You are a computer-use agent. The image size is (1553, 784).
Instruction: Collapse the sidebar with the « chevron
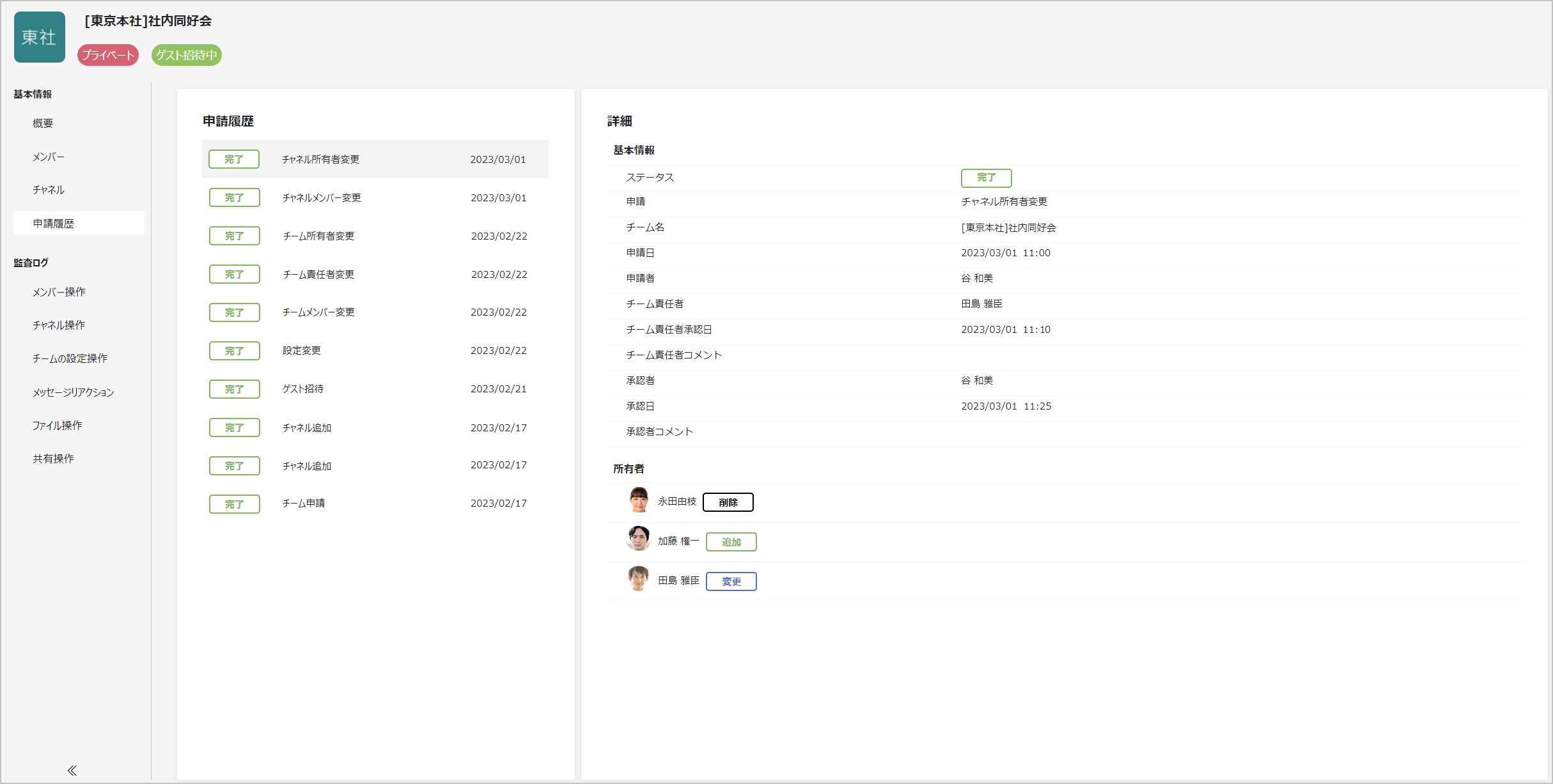click(72, 770)
